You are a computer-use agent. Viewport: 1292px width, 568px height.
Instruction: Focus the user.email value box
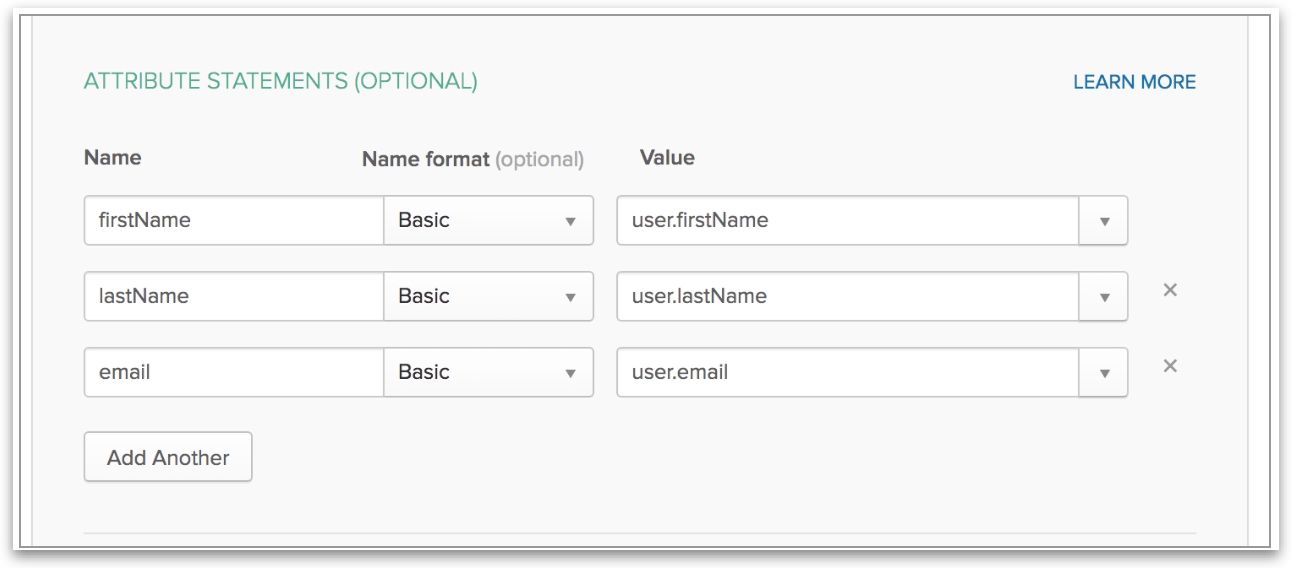847,372
